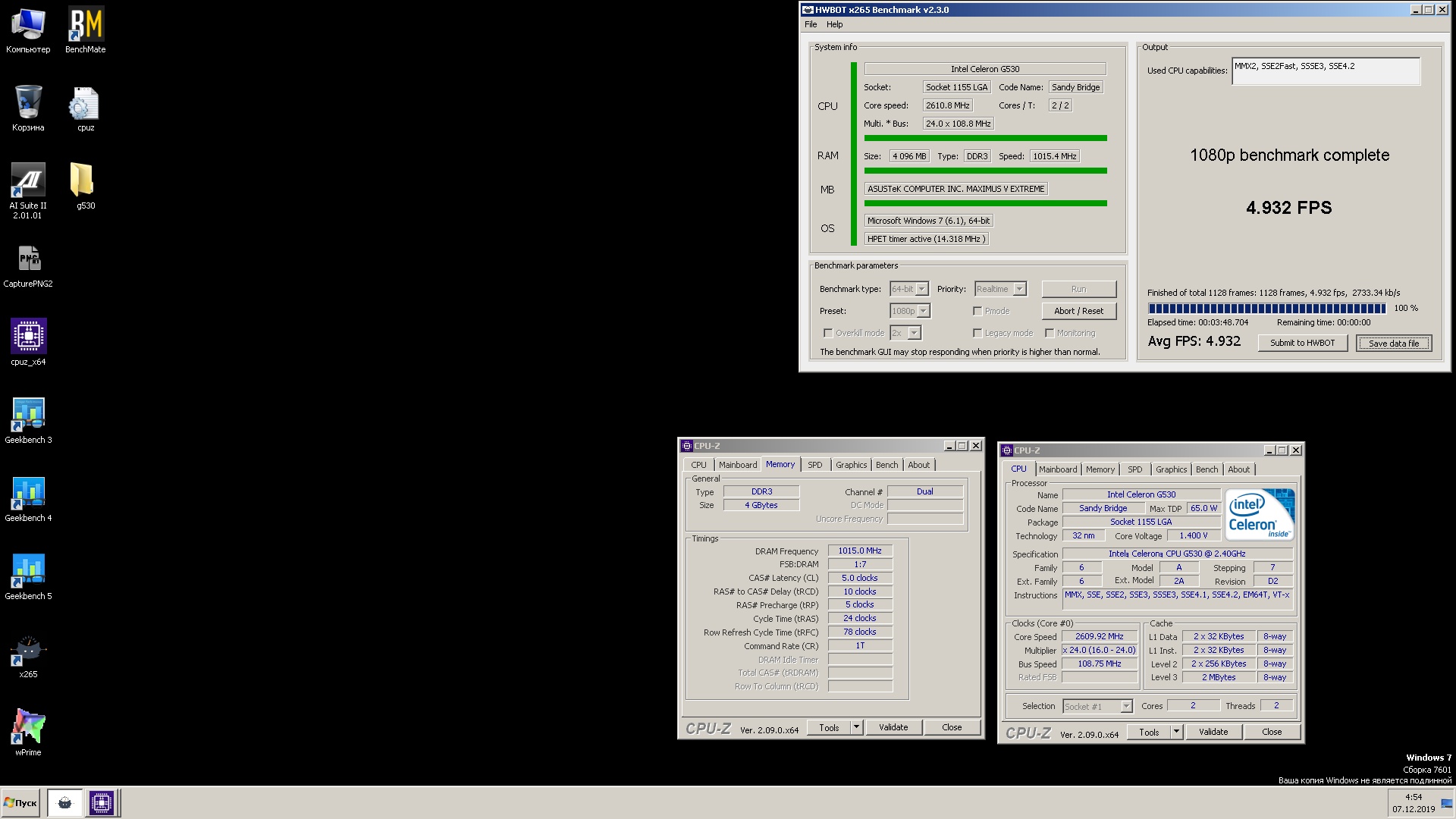The width and height of the screenshot is (1456, 819).
Task: Click Save data file button
Action: (1393, 344)
